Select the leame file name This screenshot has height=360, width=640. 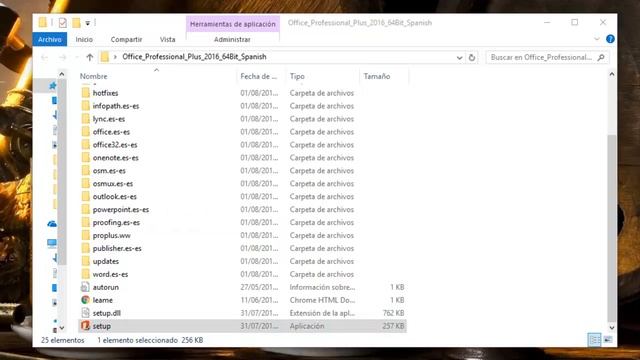pyautogui.click(x=102, y=300)
